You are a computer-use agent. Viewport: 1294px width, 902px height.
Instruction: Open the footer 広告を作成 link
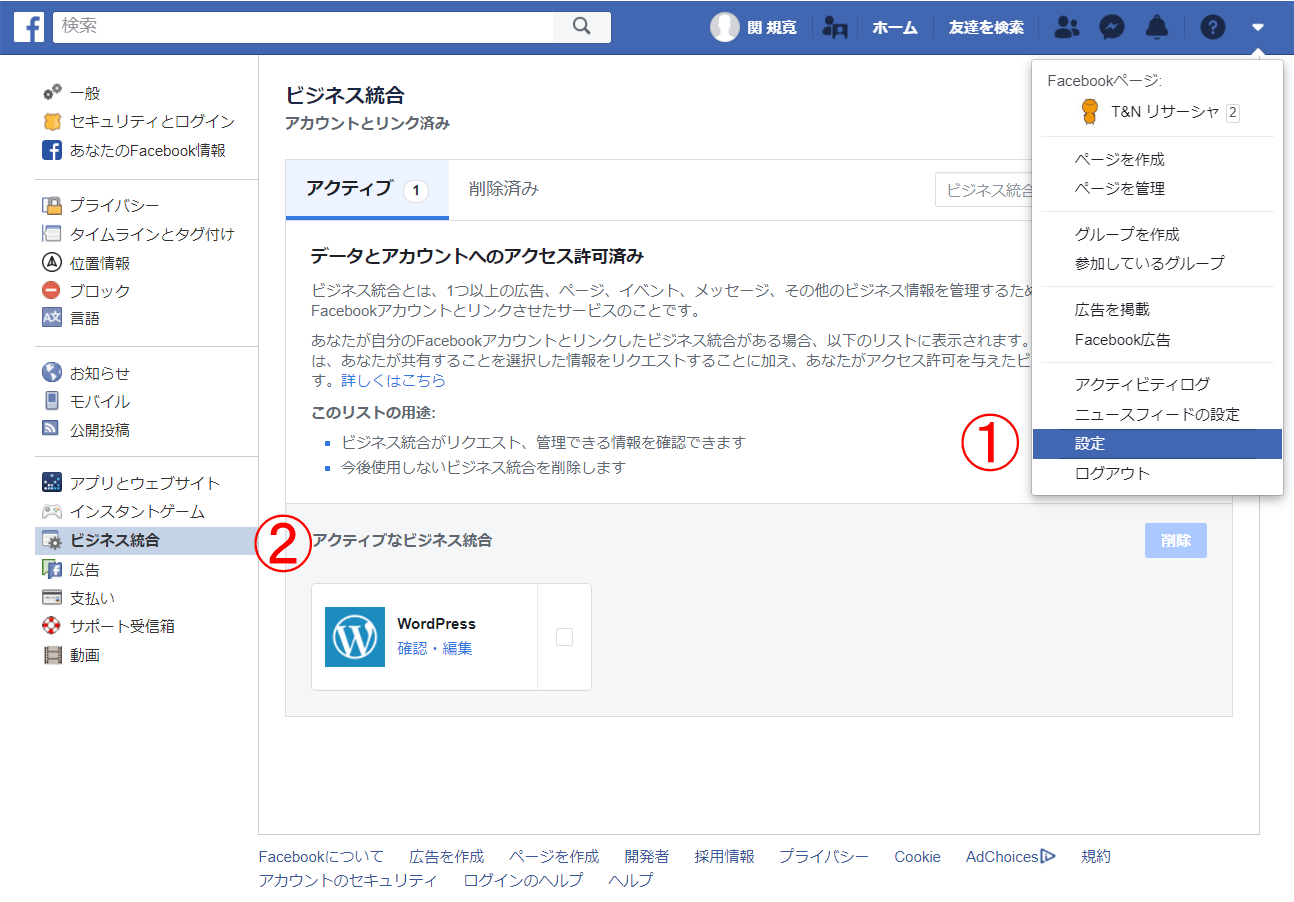point(446,856)
